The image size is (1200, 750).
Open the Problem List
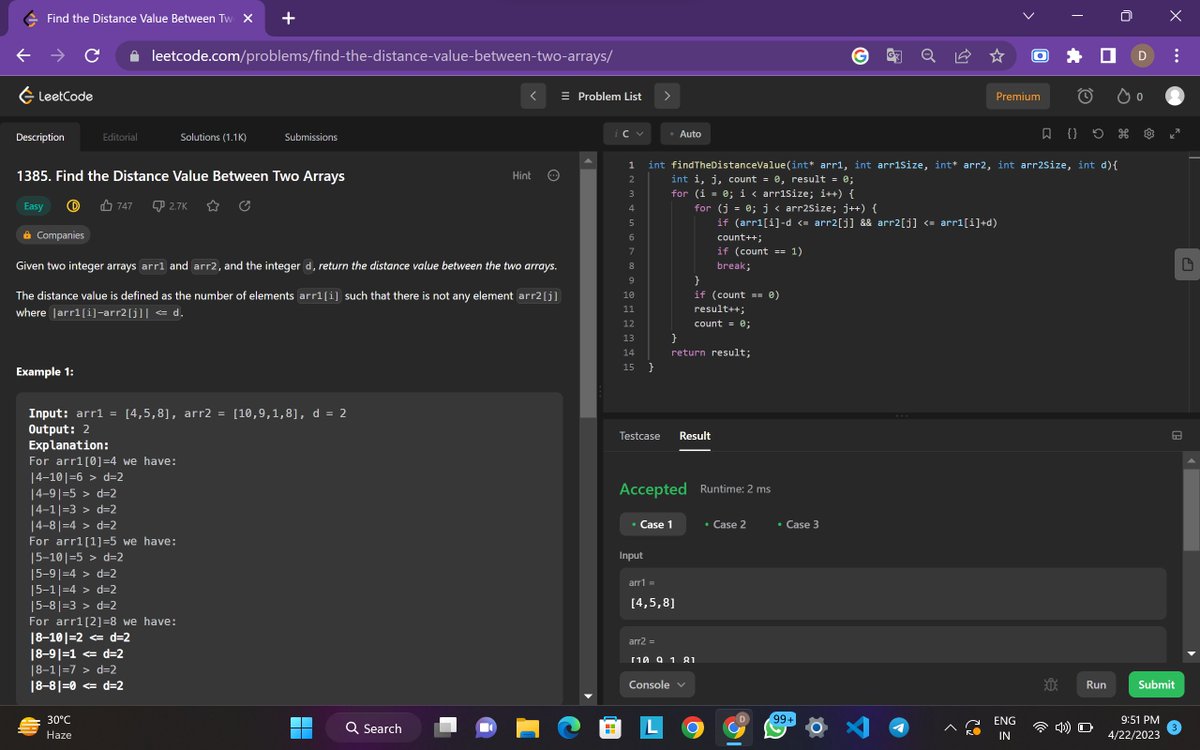click(x=601, y=96)
